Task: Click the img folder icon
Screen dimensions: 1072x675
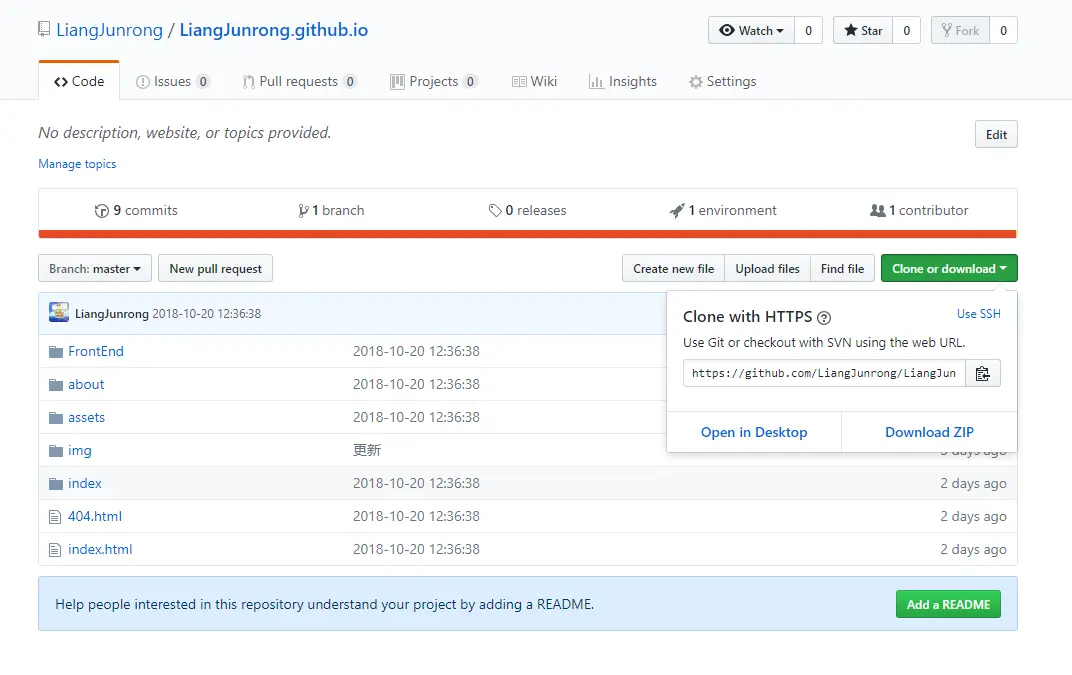Action: coord(56,451)
